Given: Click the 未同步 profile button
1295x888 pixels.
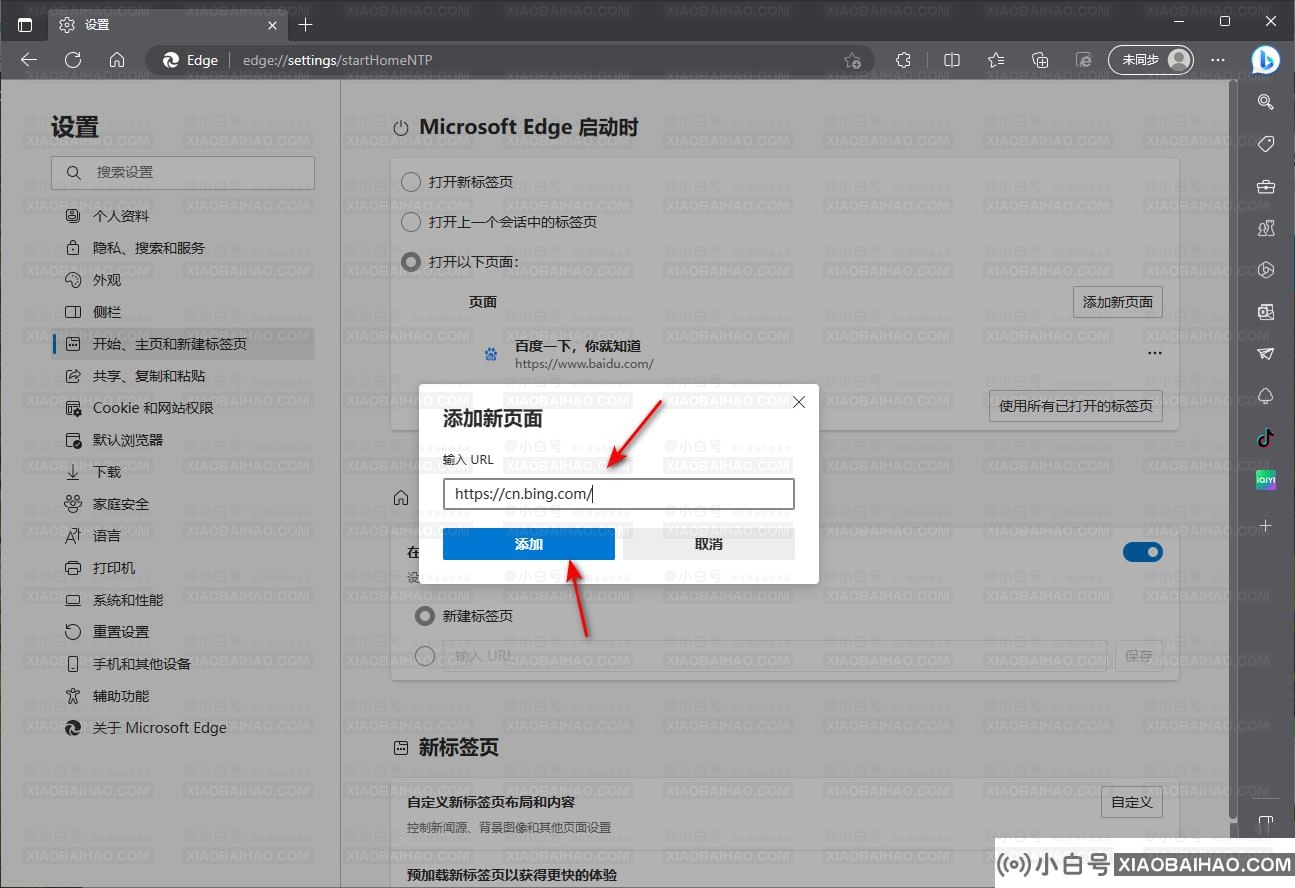Looking at the screenshot, I should tap(1151, 60).
